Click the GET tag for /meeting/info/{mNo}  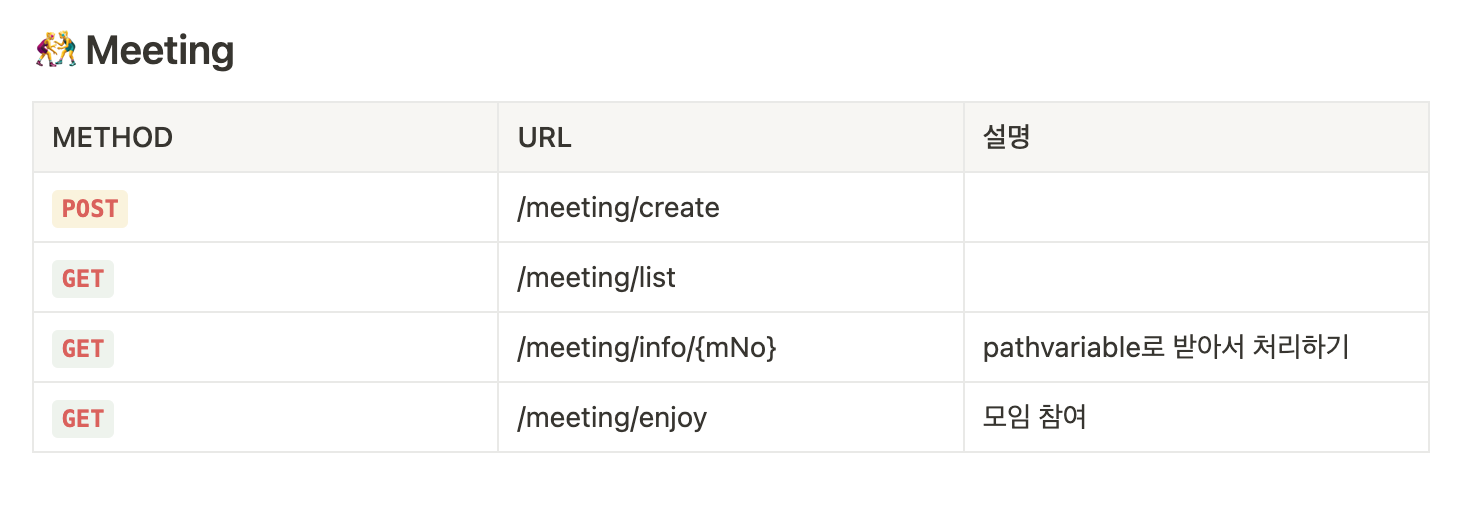point(83,348)
